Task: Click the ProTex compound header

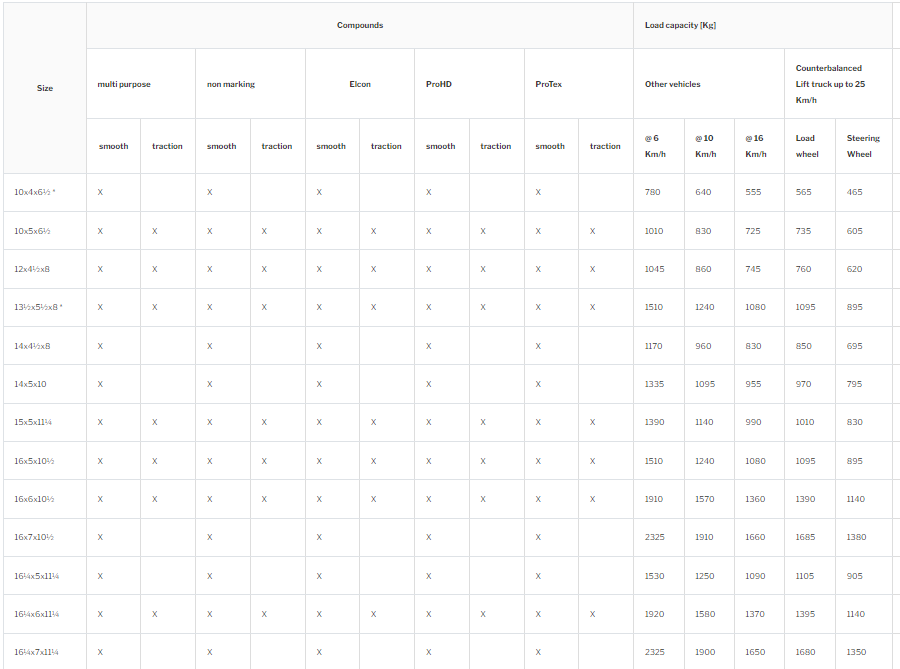Action: [549, 84]
